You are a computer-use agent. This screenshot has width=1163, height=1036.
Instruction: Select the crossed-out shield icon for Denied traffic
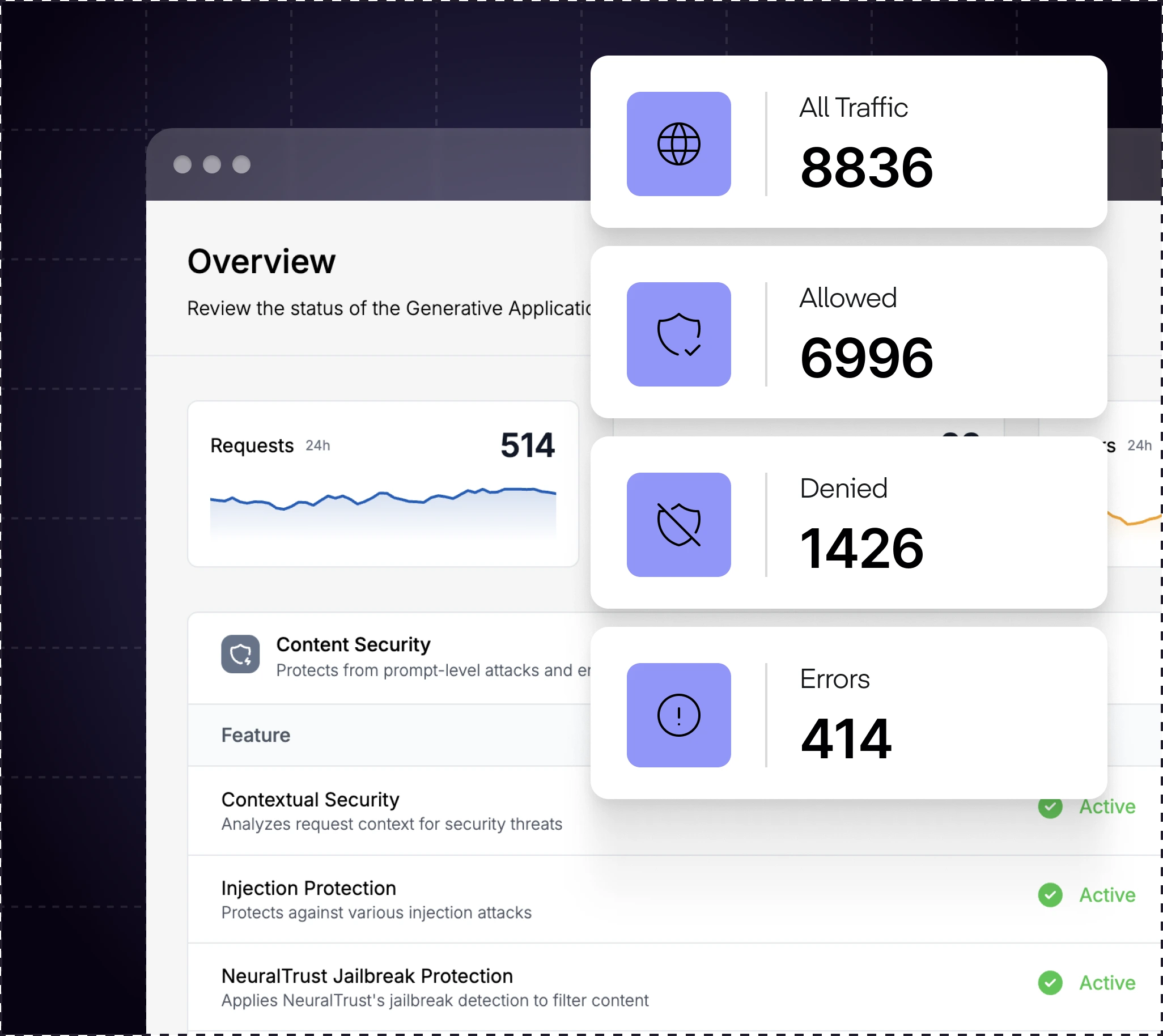point(677,525)
